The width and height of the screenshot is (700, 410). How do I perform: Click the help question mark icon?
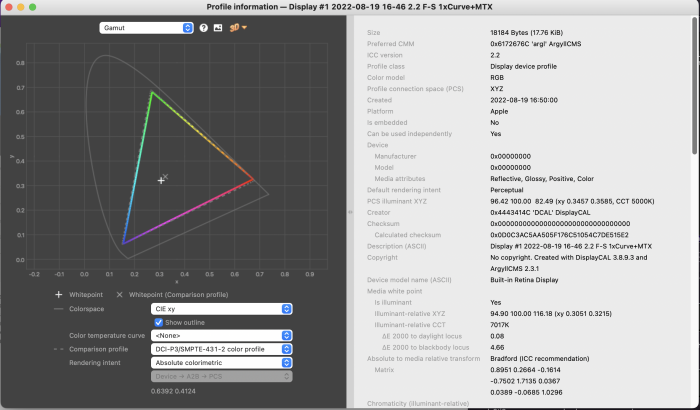pyautogui.click(x=203, y=27)
